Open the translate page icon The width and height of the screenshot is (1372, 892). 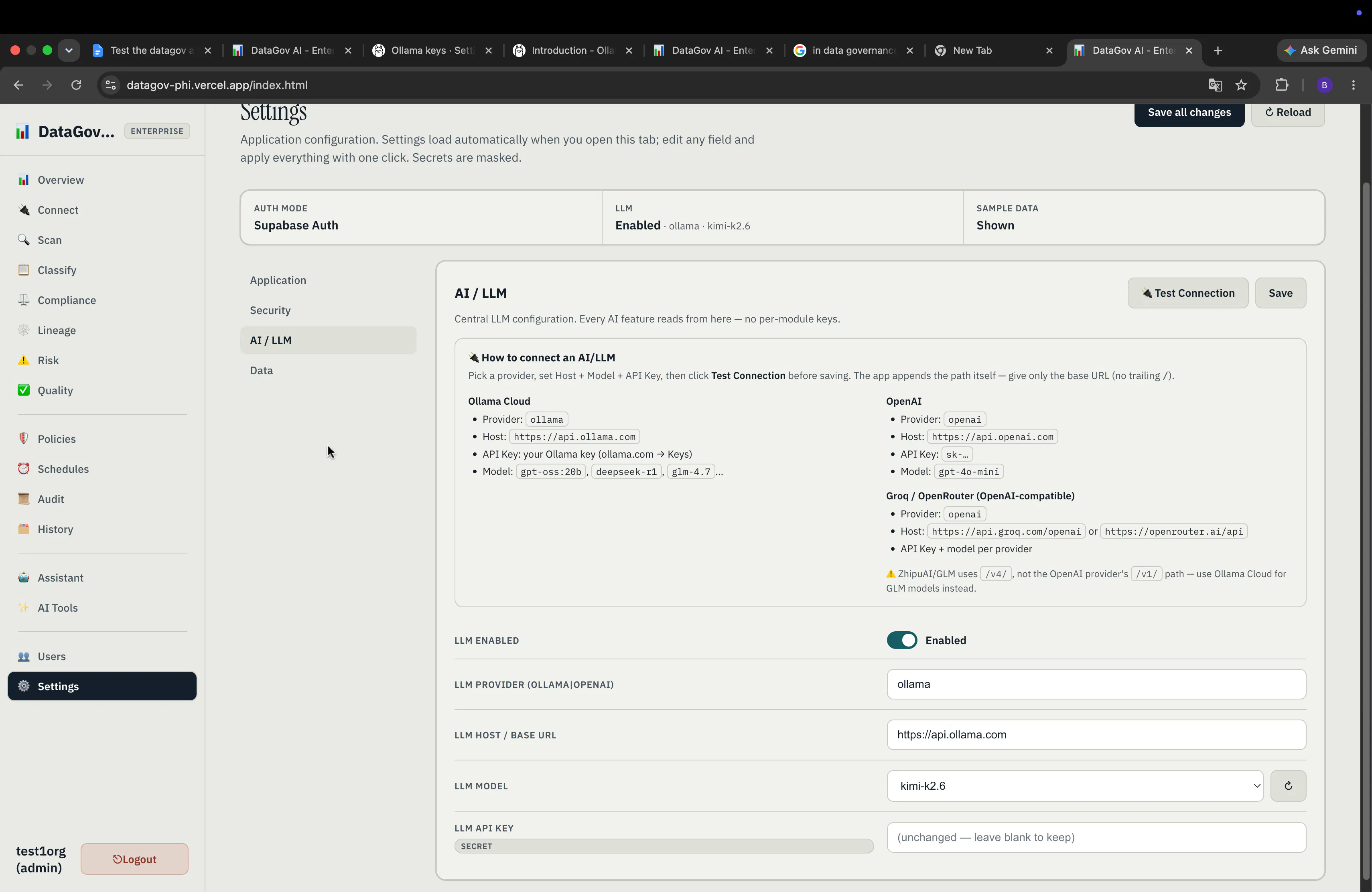tap(1215, 85)
